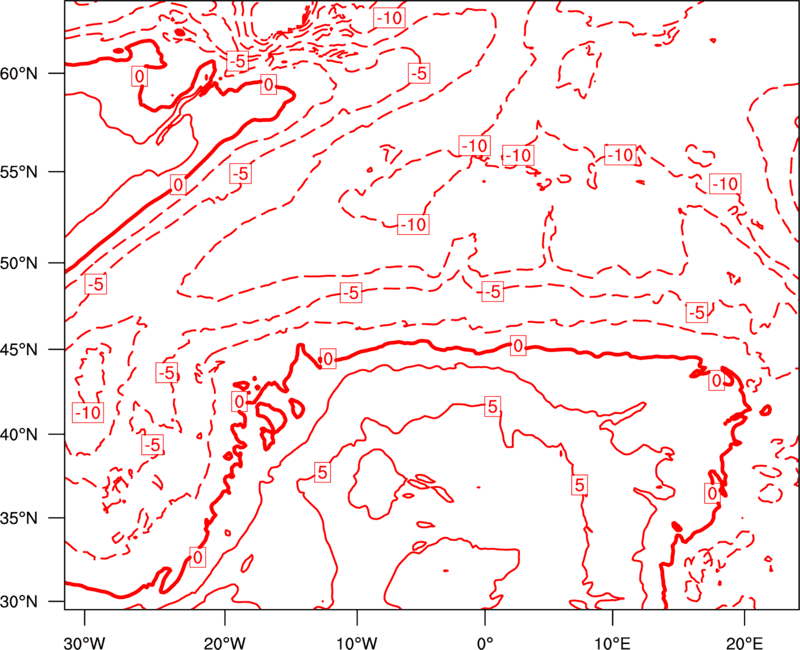Select the -5 contour label near 16°E, 47°N

tap(697, 312)
